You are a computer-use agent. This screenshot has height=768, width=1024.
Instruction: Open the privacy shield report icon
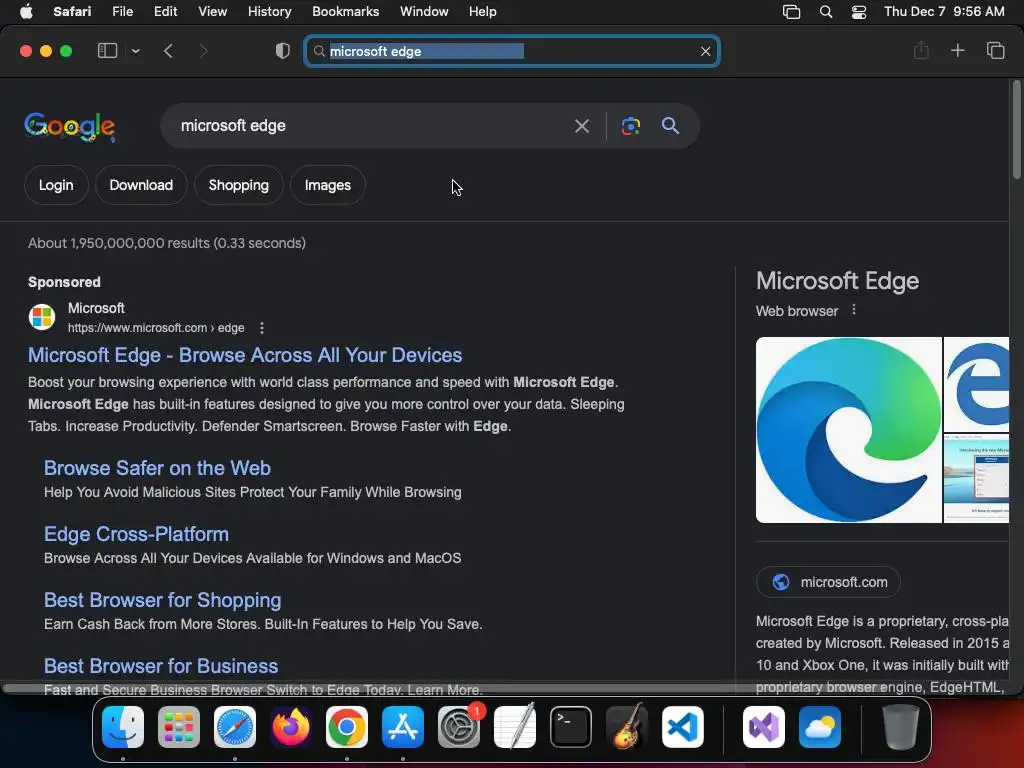coord(282,51)
